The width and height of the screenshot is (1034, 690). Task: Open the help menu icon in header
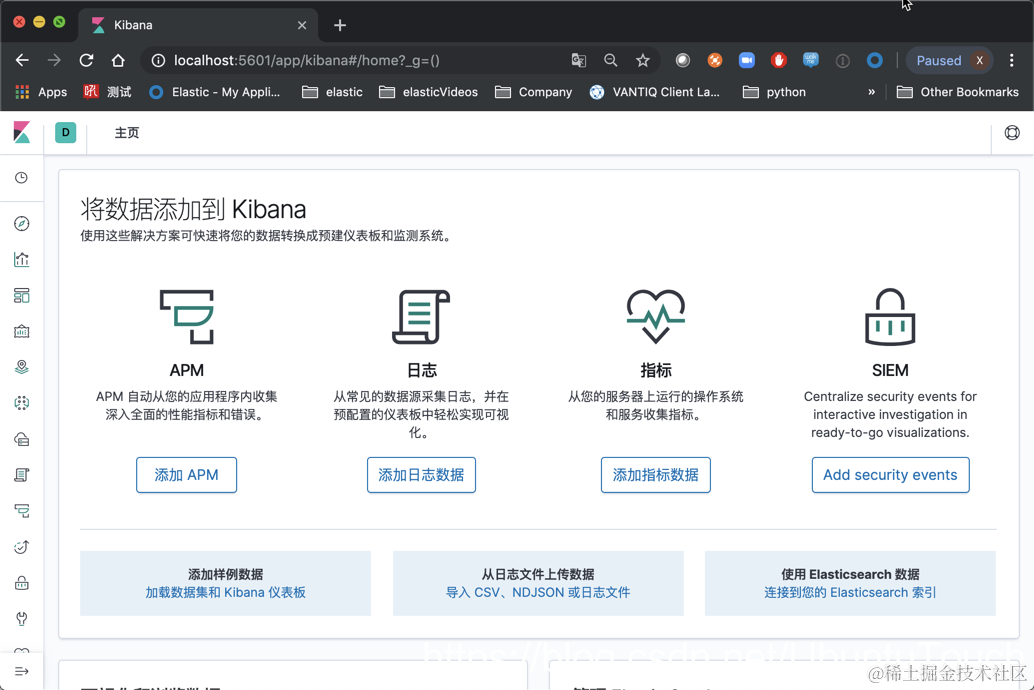pyautogui.click(x=1012, y=133)
